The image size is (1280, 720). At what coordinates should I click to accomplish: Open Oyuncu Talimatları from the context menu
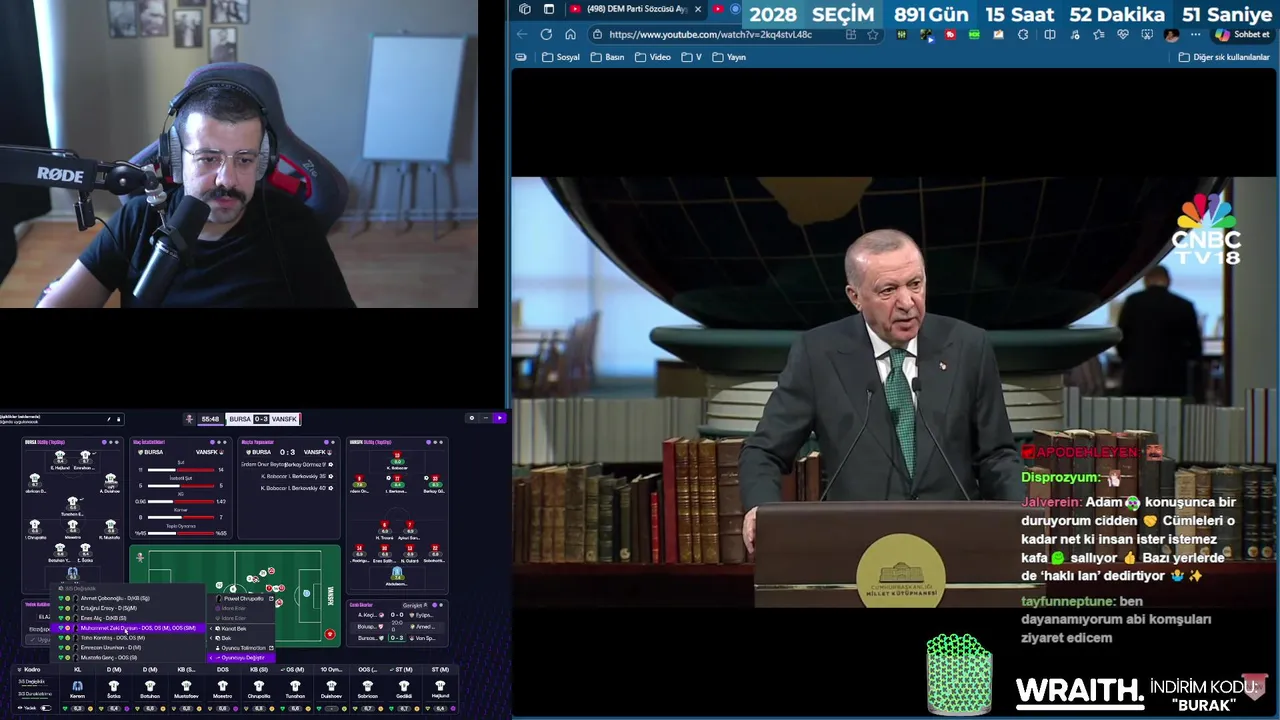[x=241, y=648]
